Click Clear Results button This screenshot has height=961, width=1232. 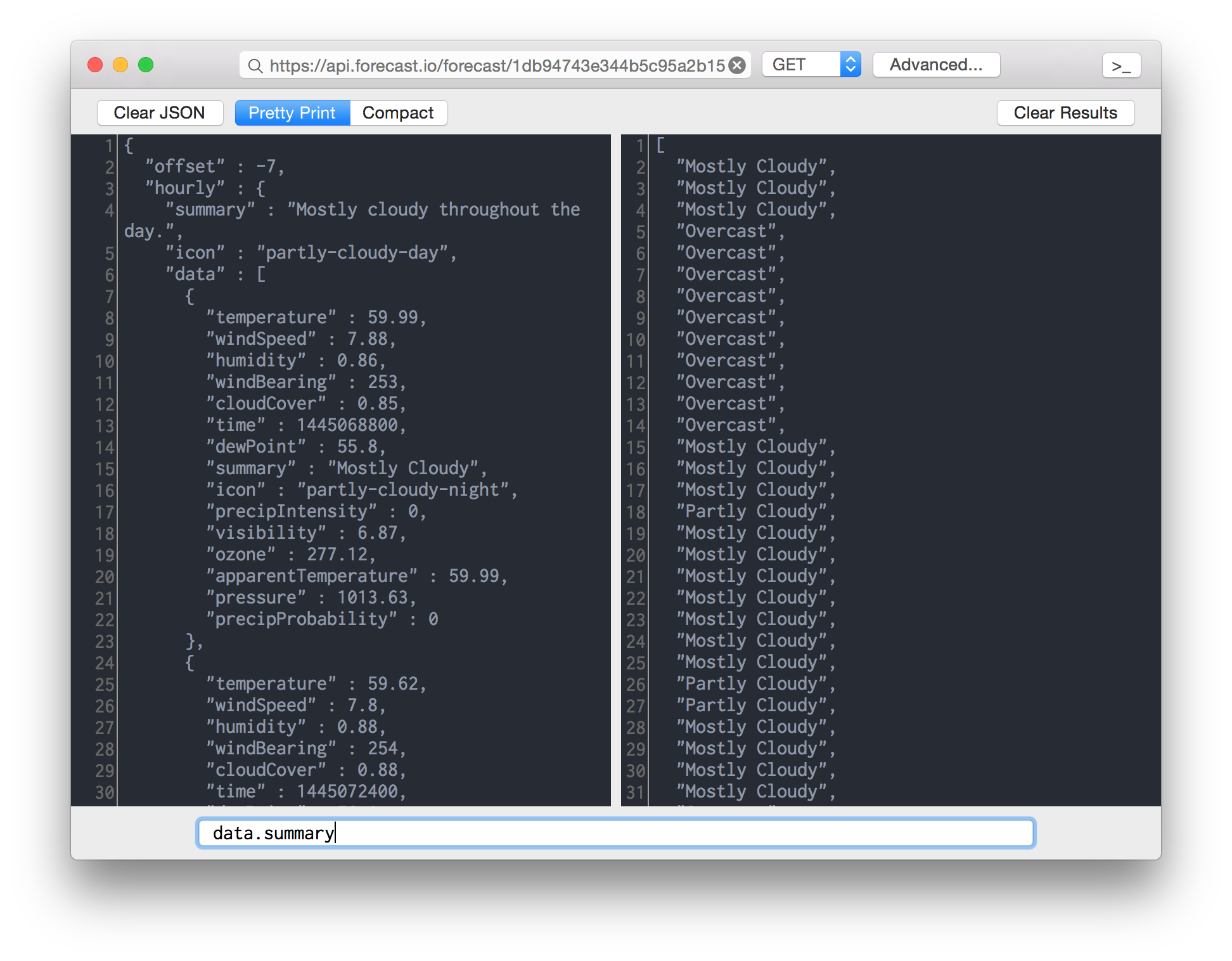click(x=1064, y=112)
